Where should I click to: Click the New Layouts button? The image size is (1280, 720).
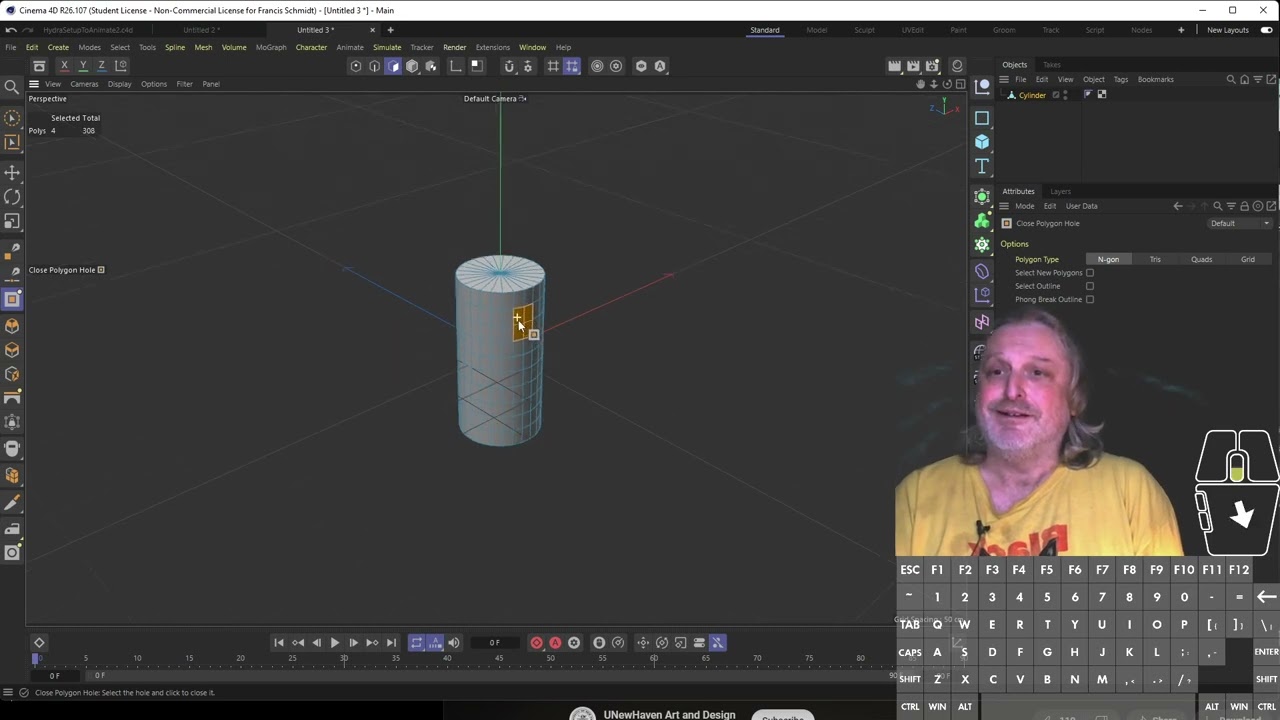[1228, 30]
